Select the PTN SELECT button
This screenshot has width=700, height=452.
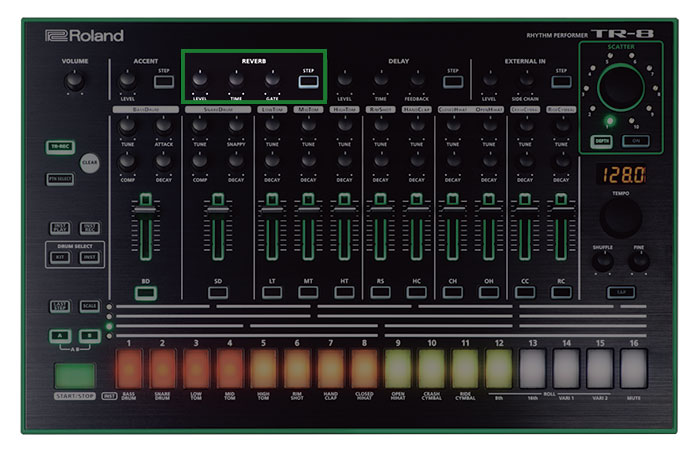tap(60, 179)
